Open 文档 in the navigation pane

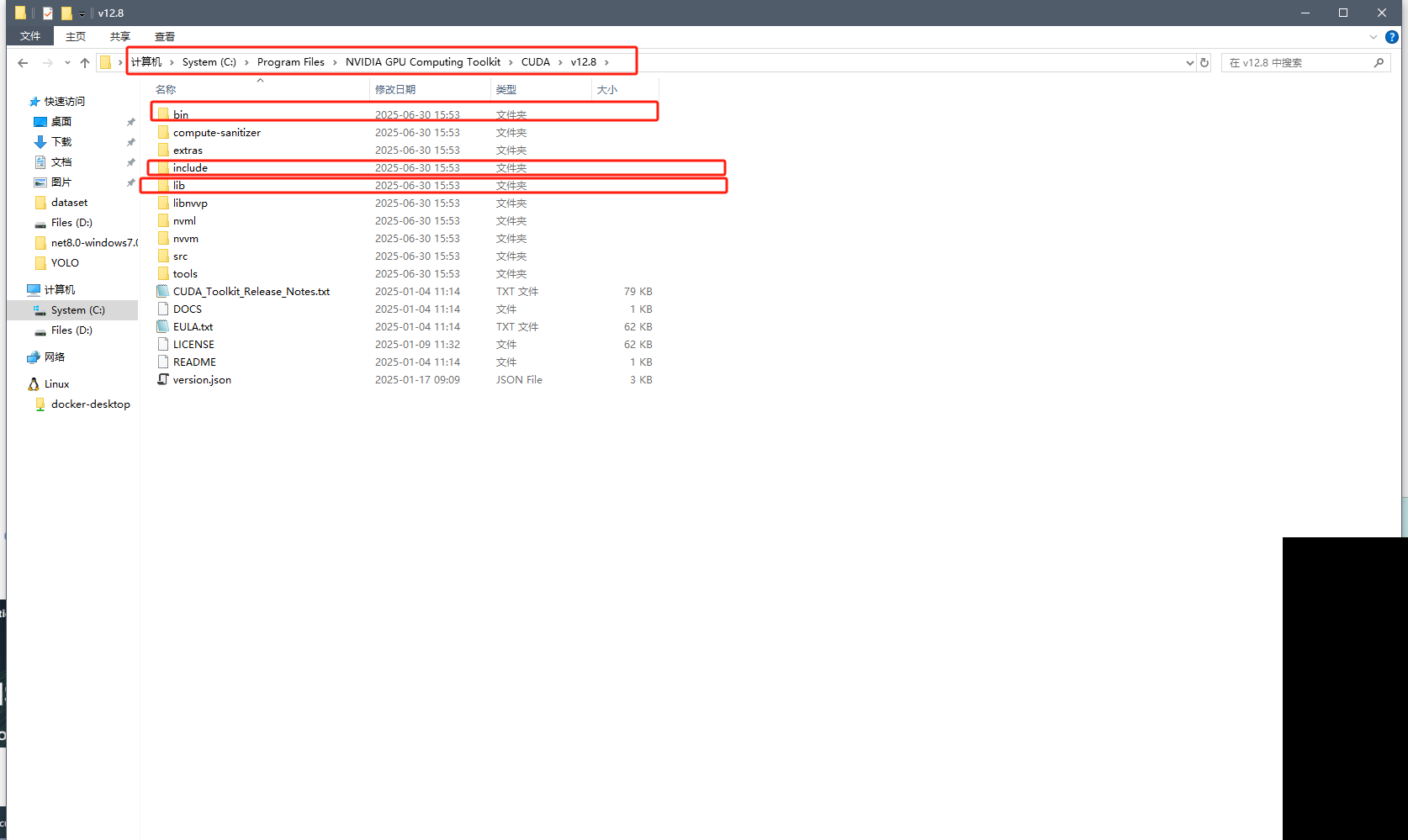coord(61,161)
